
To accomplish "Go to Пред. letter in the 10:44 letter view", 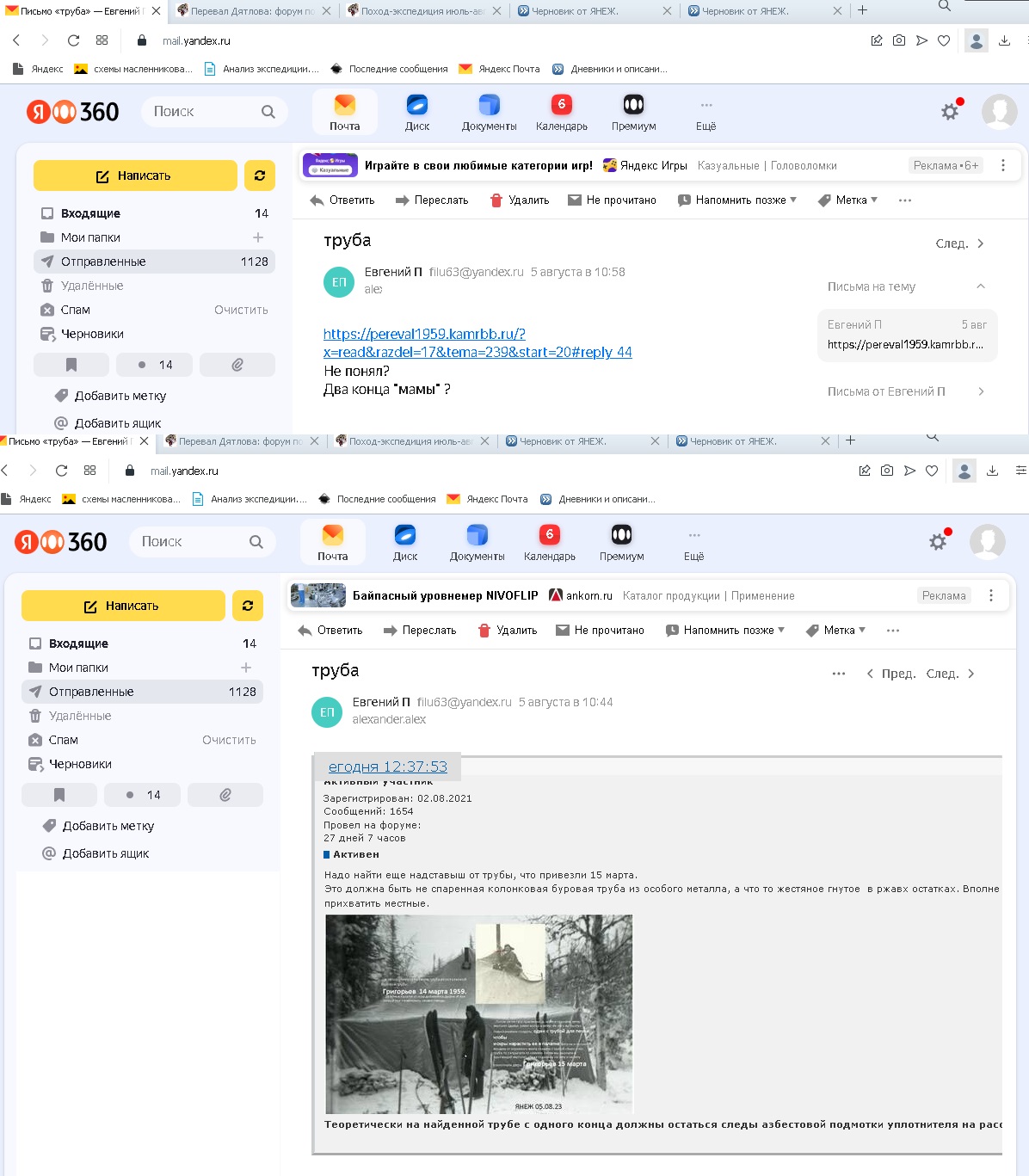I will pos(891,674).
